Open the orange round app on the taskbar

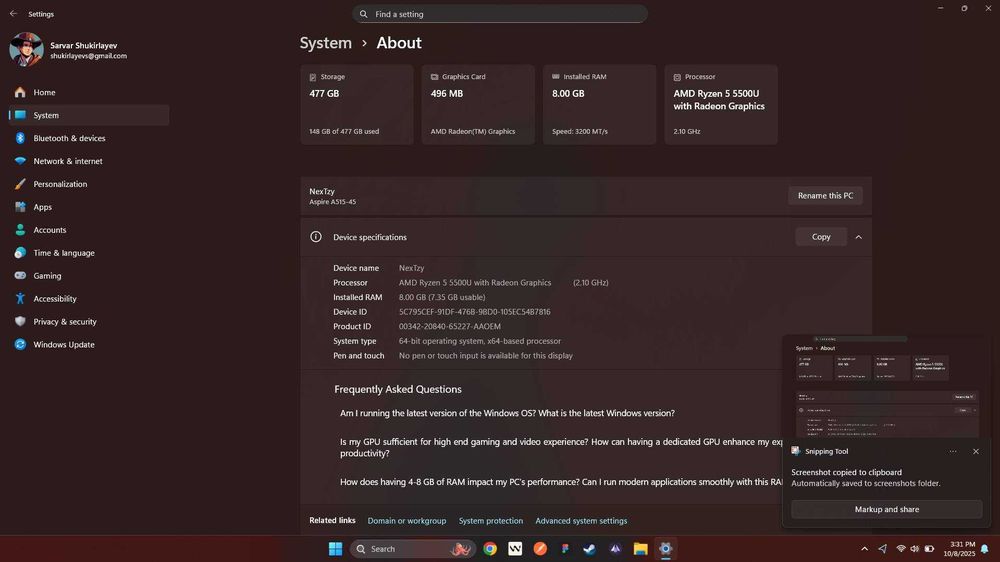pyautogui.click(x=540, y=549)
